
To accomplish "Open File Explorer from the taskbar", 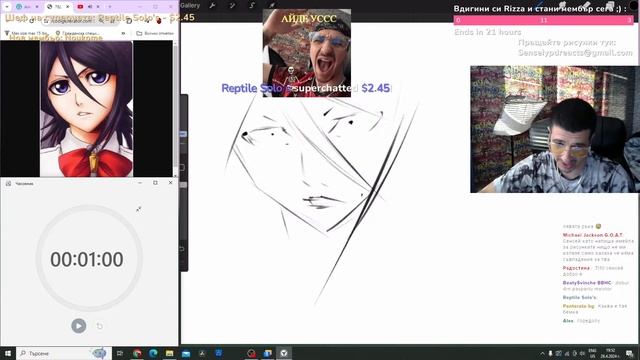I will (x=170, y=353).
